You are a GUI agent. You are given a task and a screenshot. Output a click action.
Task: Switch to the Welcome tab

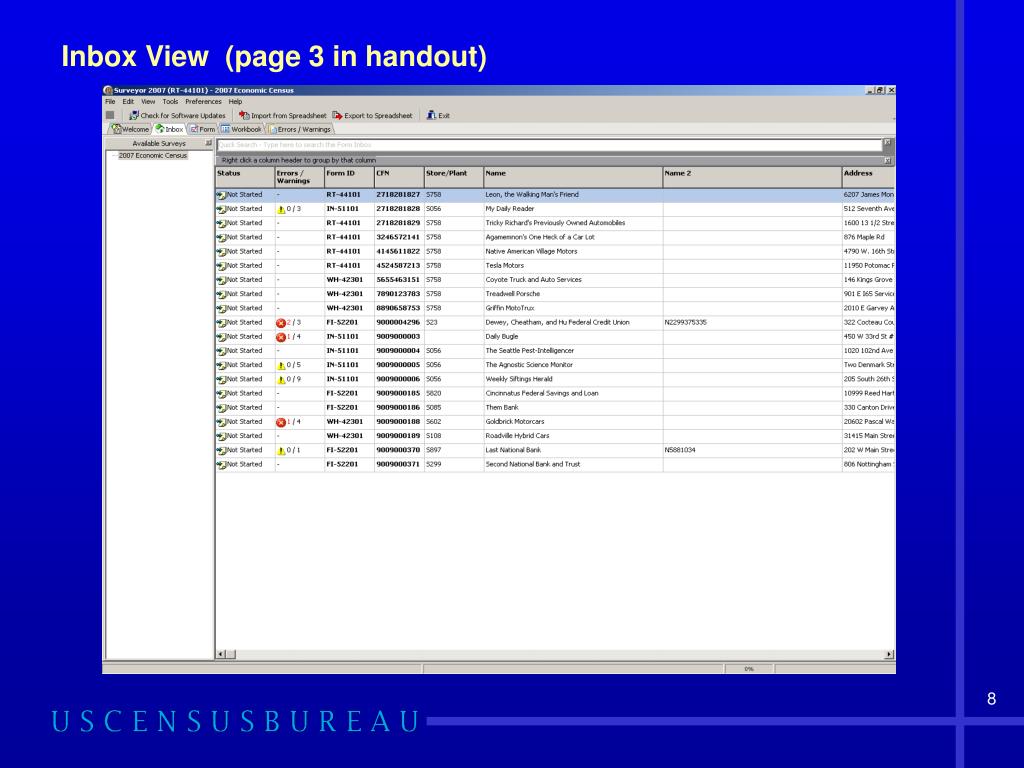[130, 129]
